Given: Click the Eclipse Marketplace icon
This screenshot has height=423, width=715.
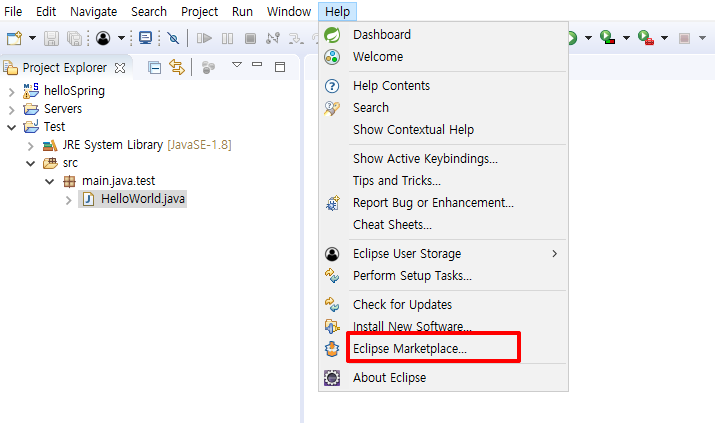Looking at the screenshot, I should [x=332, y=349].
